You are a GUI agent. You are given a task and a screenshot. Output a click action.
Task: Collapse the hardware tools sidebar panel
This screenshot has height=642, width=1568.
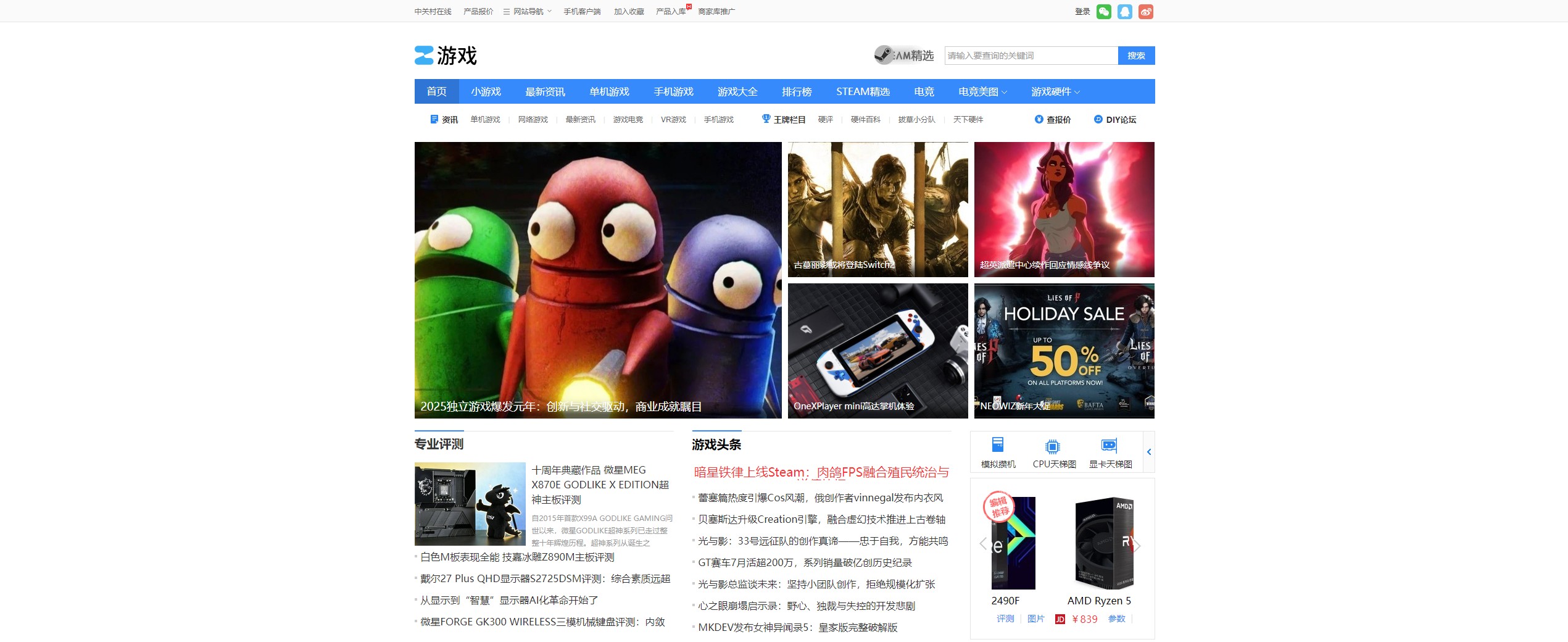point(1149,451)
